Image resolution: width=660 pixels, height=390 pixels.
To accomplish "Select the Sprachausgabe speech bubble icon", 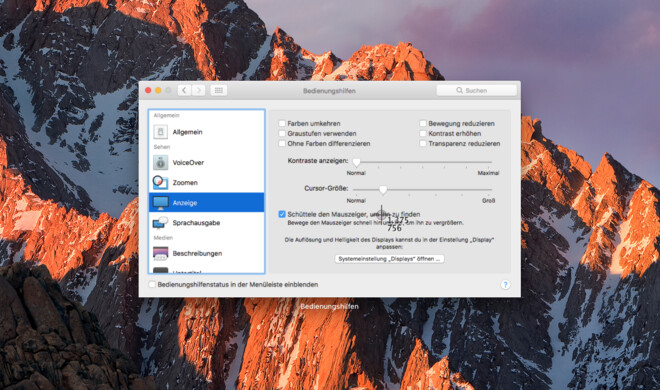I will pos(160,223).
